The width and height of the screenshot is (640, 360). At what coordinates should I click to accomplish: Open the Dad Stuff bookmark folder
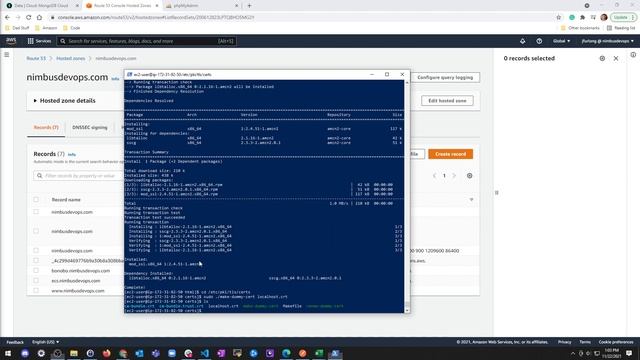(17, 28)
